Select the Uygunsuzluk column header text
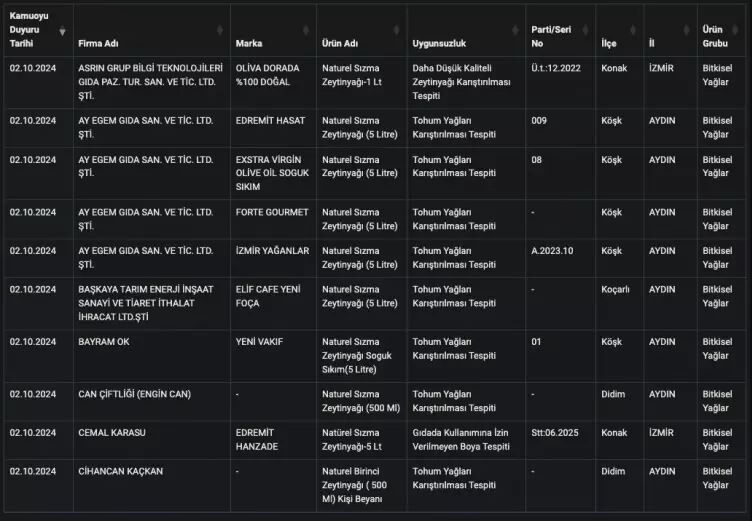This screenshot has height=521, width=752. tap(439, 44)
